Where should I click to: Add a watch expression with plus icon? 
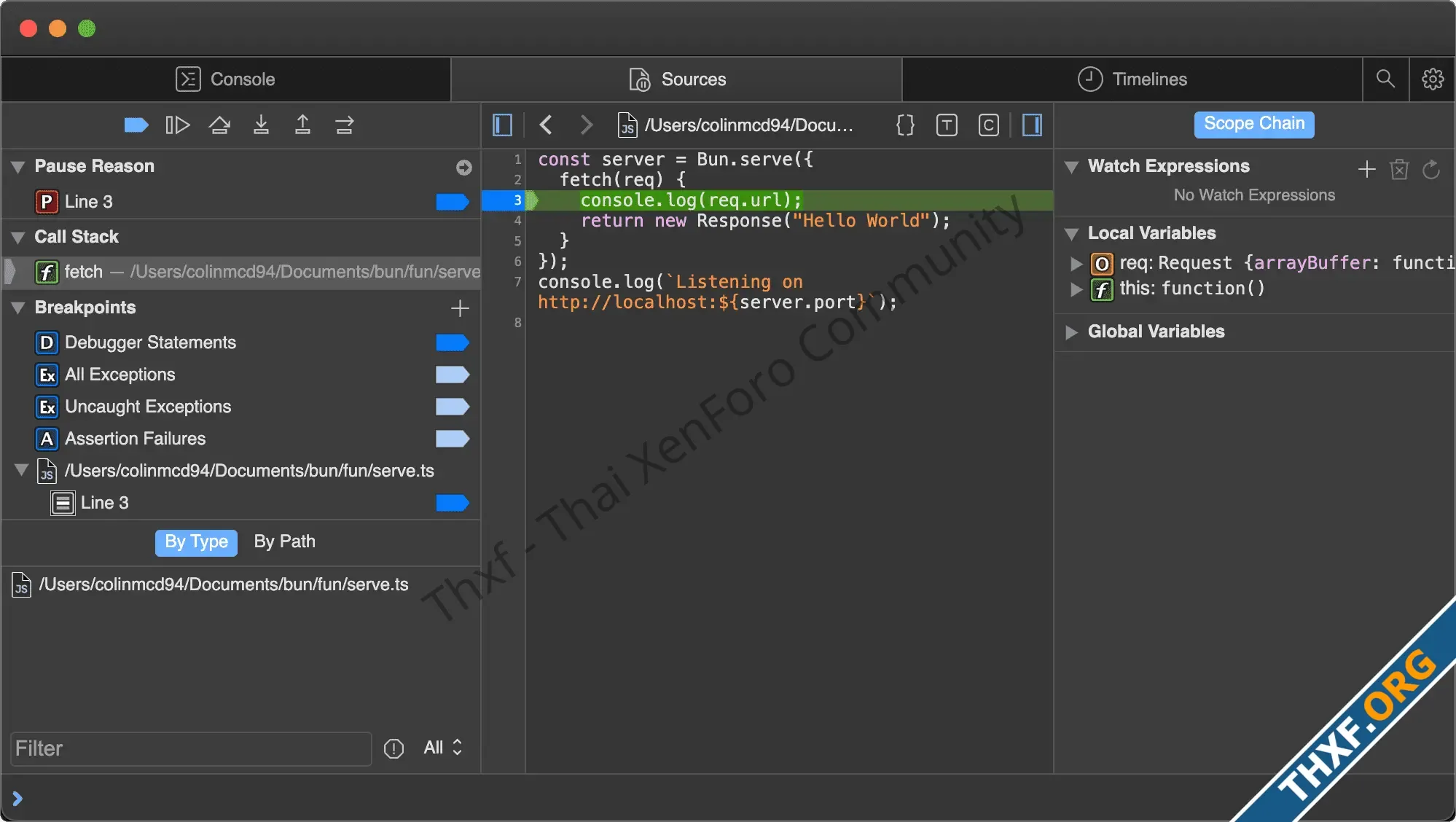coord(1366,170)
